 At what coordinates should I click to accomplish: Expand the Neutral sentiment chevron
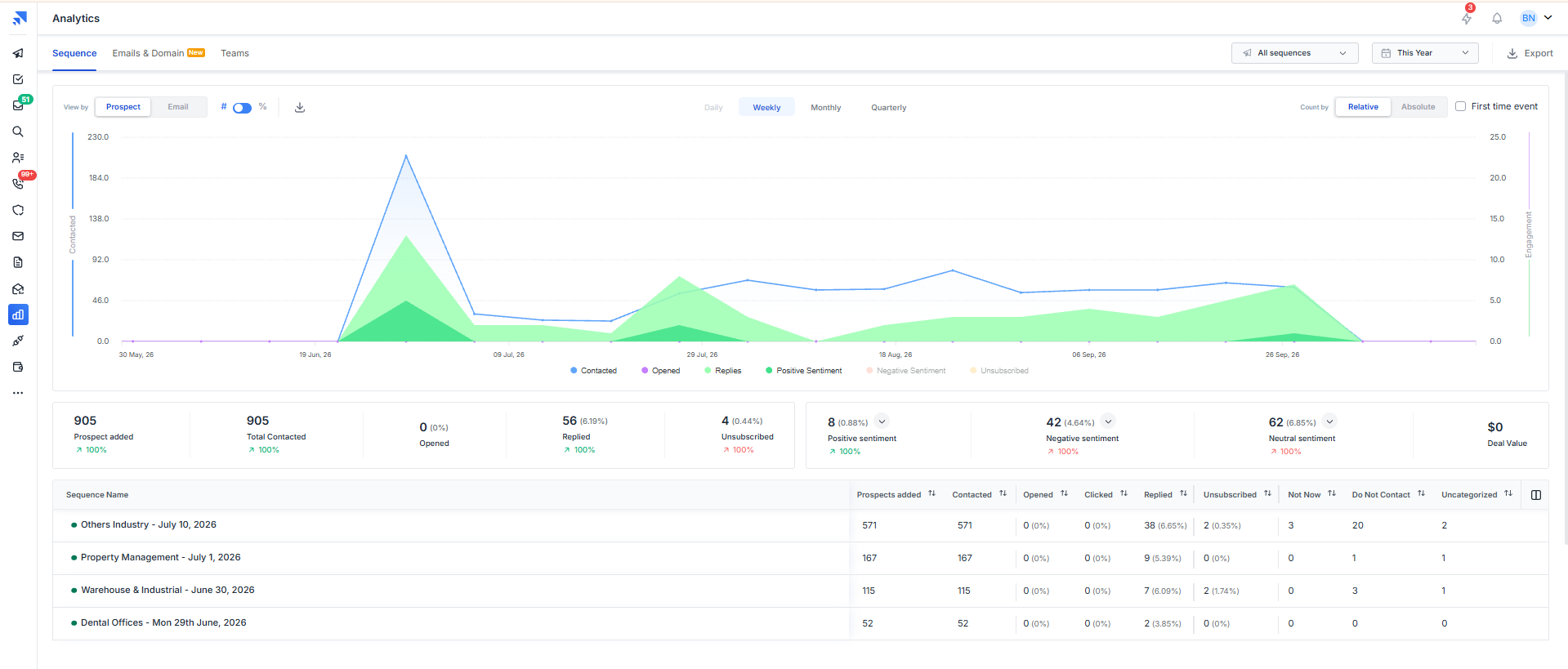(x=1329, y=421)
